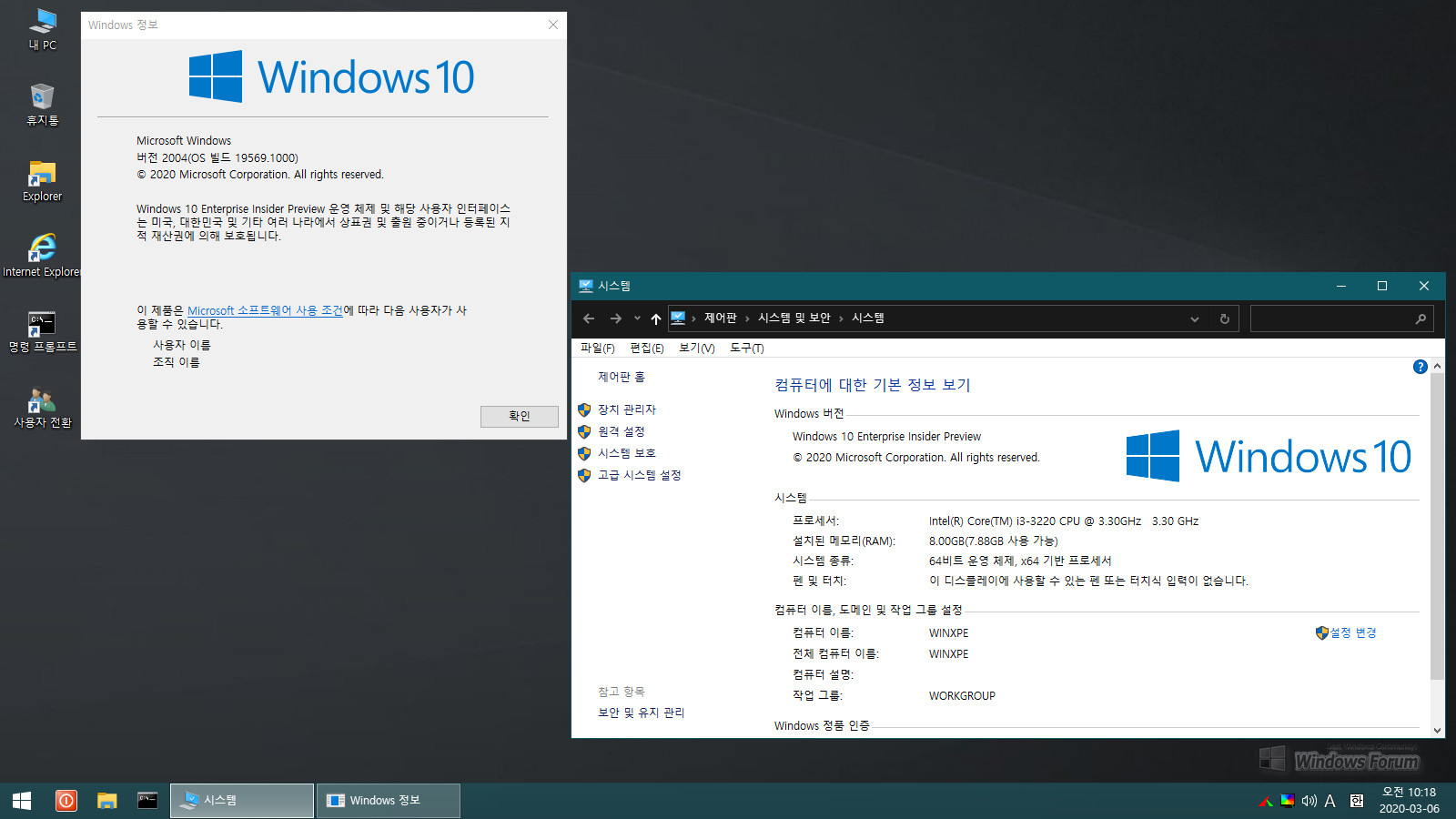
Task: Open the 보기(V) menu
Action: pos(696,349)
